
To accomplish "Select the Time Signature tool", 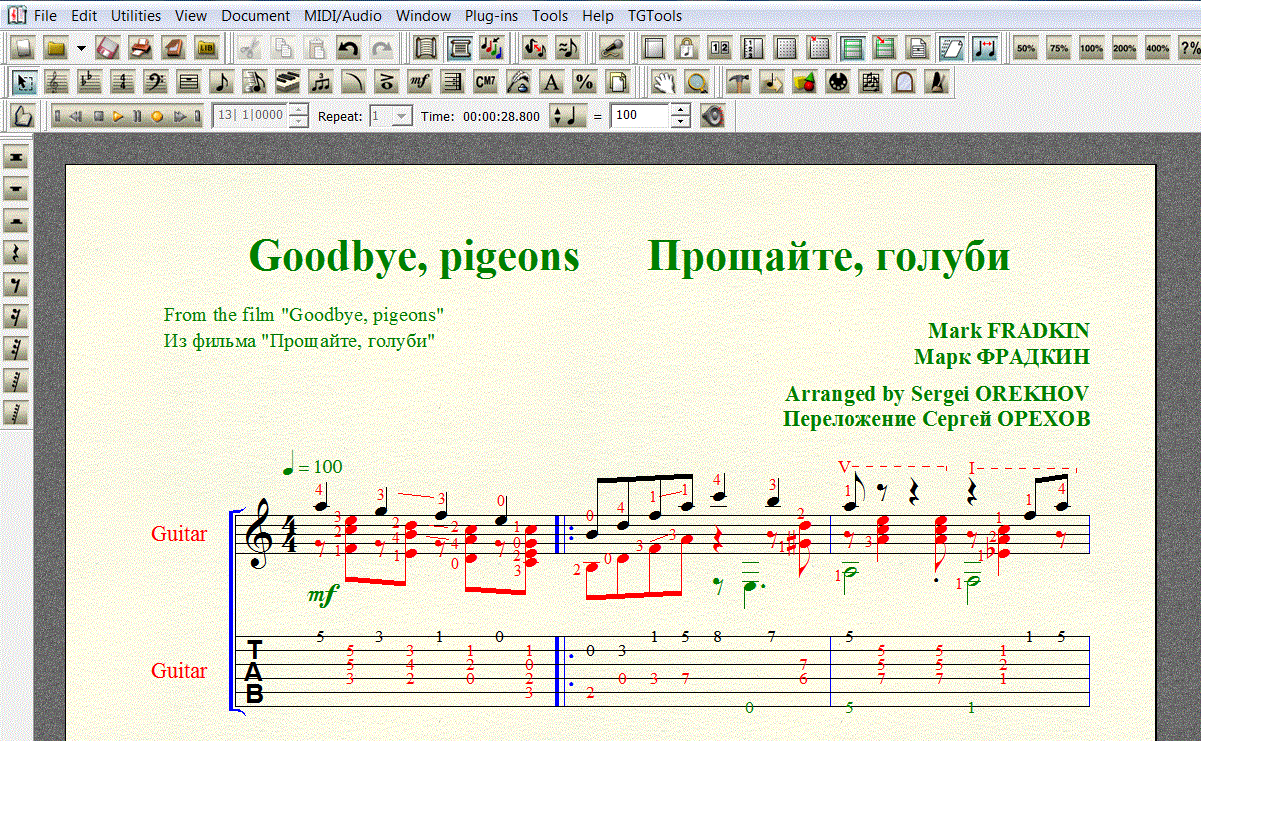I will [x=122, y=81].
